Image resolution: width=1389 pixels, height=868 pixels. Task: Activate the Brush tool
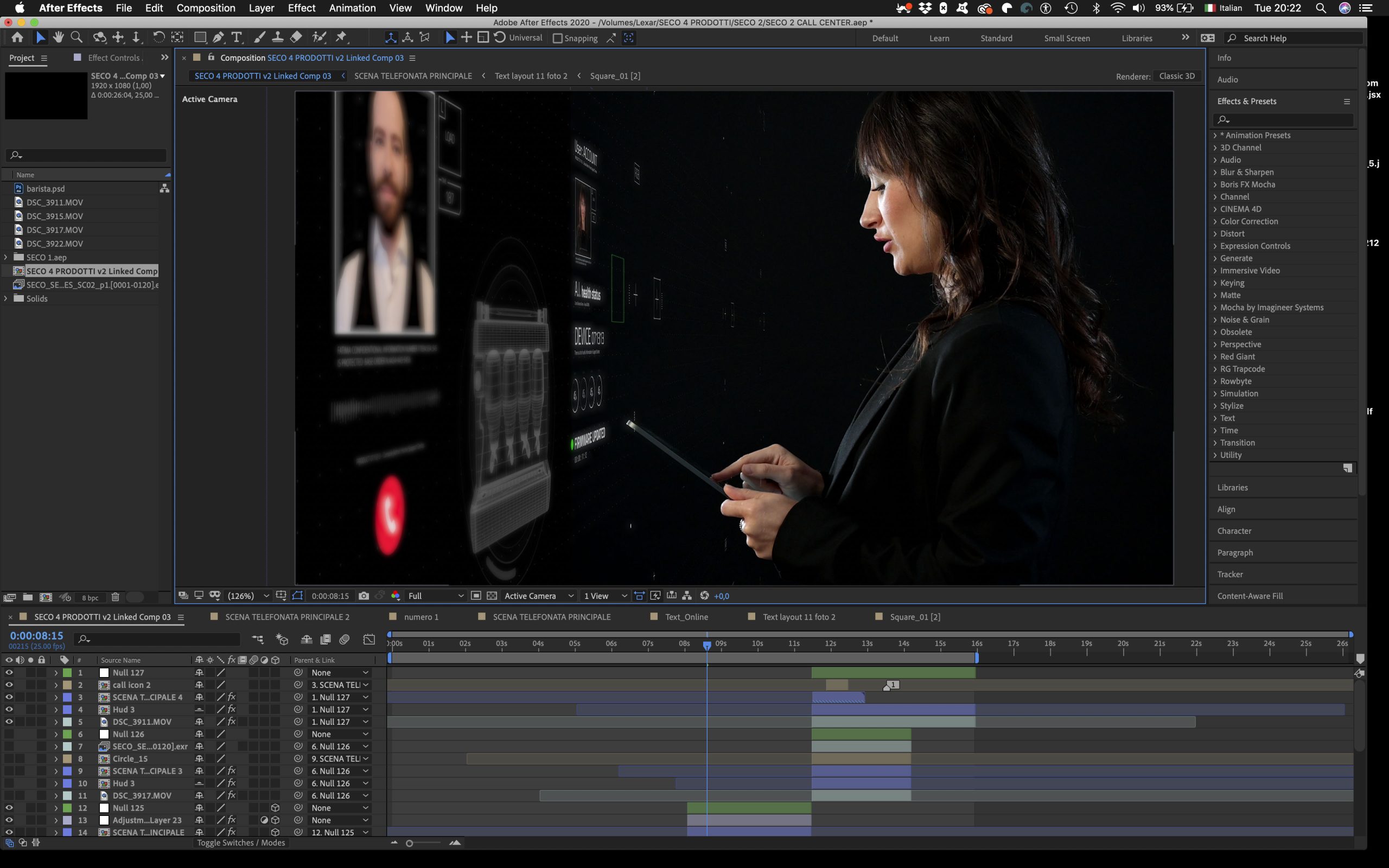tap(259, 38)
